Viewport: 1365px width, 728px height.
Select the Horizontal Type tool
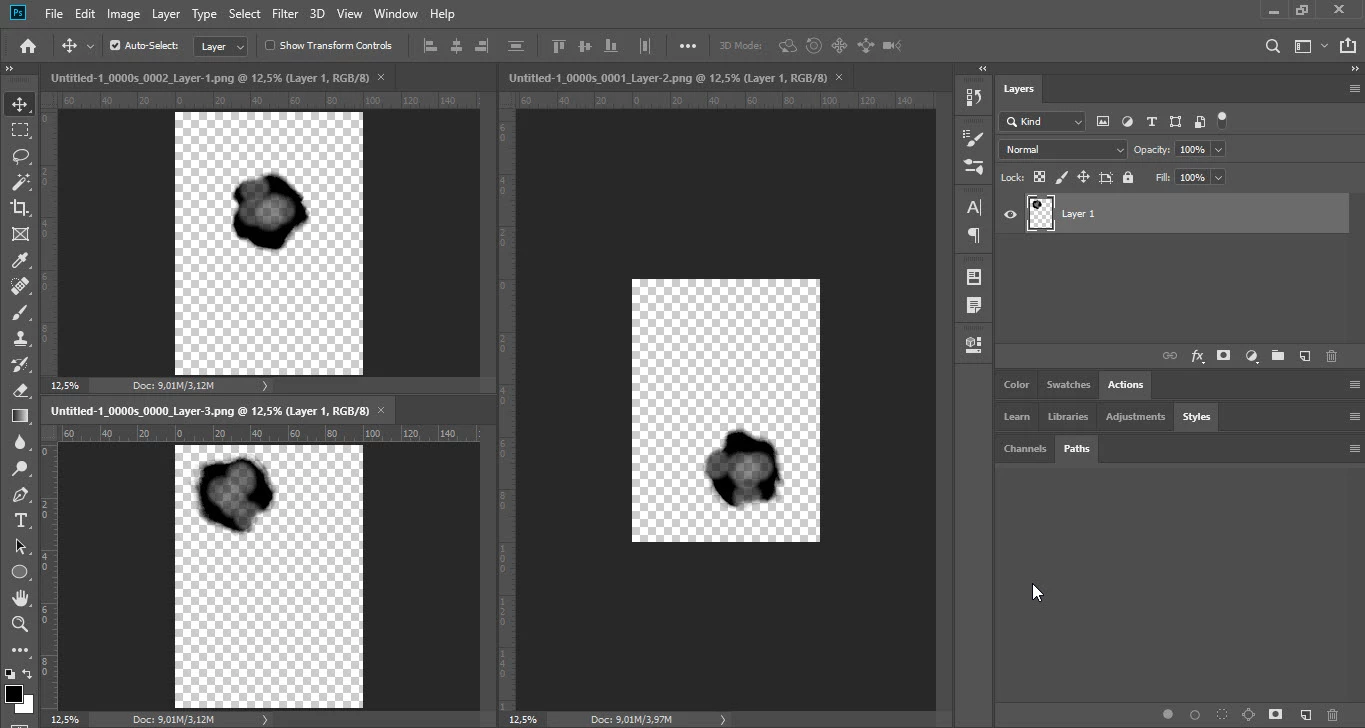coord(20,520)
